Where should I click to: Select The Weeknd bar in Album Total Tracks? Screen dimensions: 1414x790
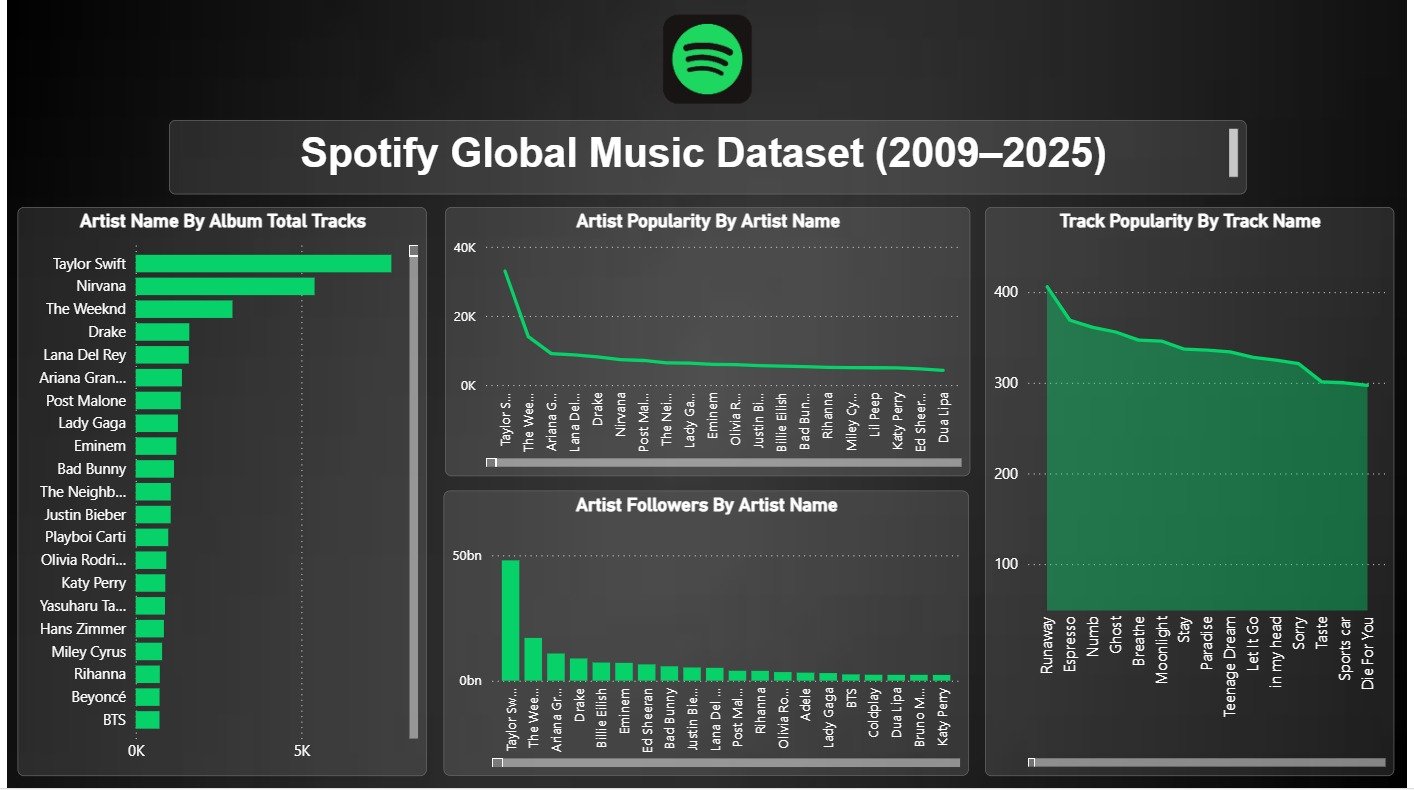[x=184, y=309]
